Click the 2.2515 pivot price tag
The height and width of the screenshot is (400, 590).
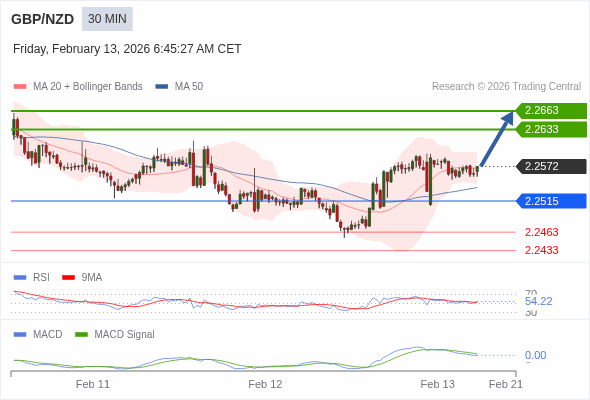click(x=551, y=201)
